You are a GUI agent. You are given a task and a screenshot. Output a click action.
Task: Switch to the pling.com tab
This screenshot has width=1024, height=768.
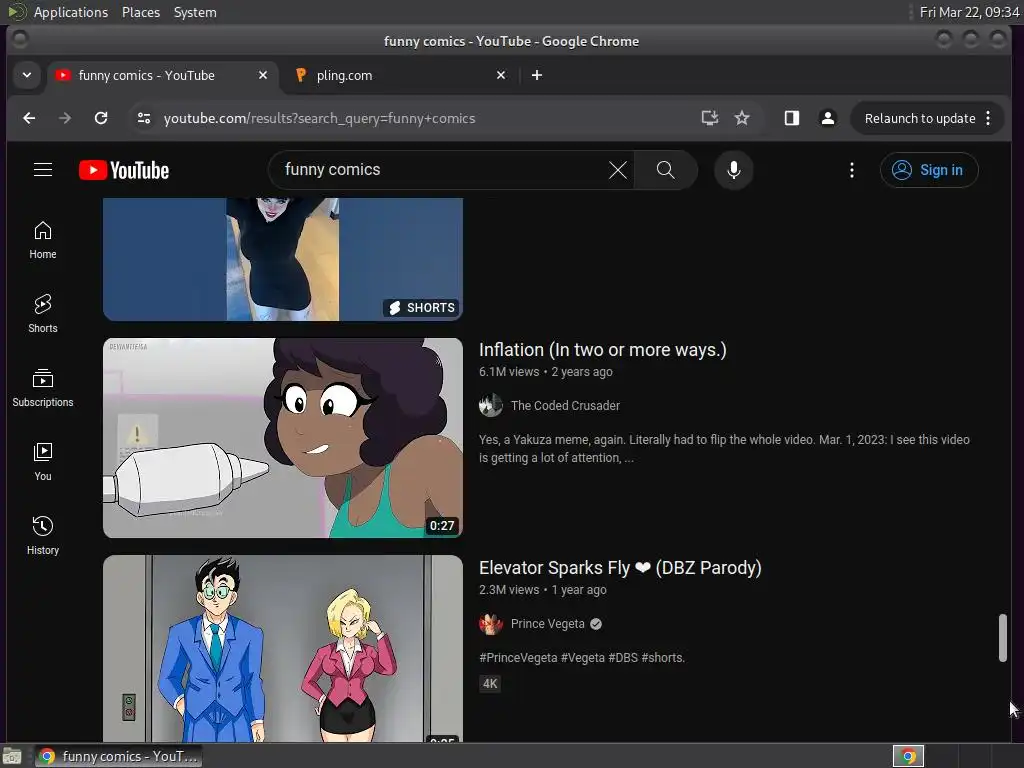click(x=400, y=75)
